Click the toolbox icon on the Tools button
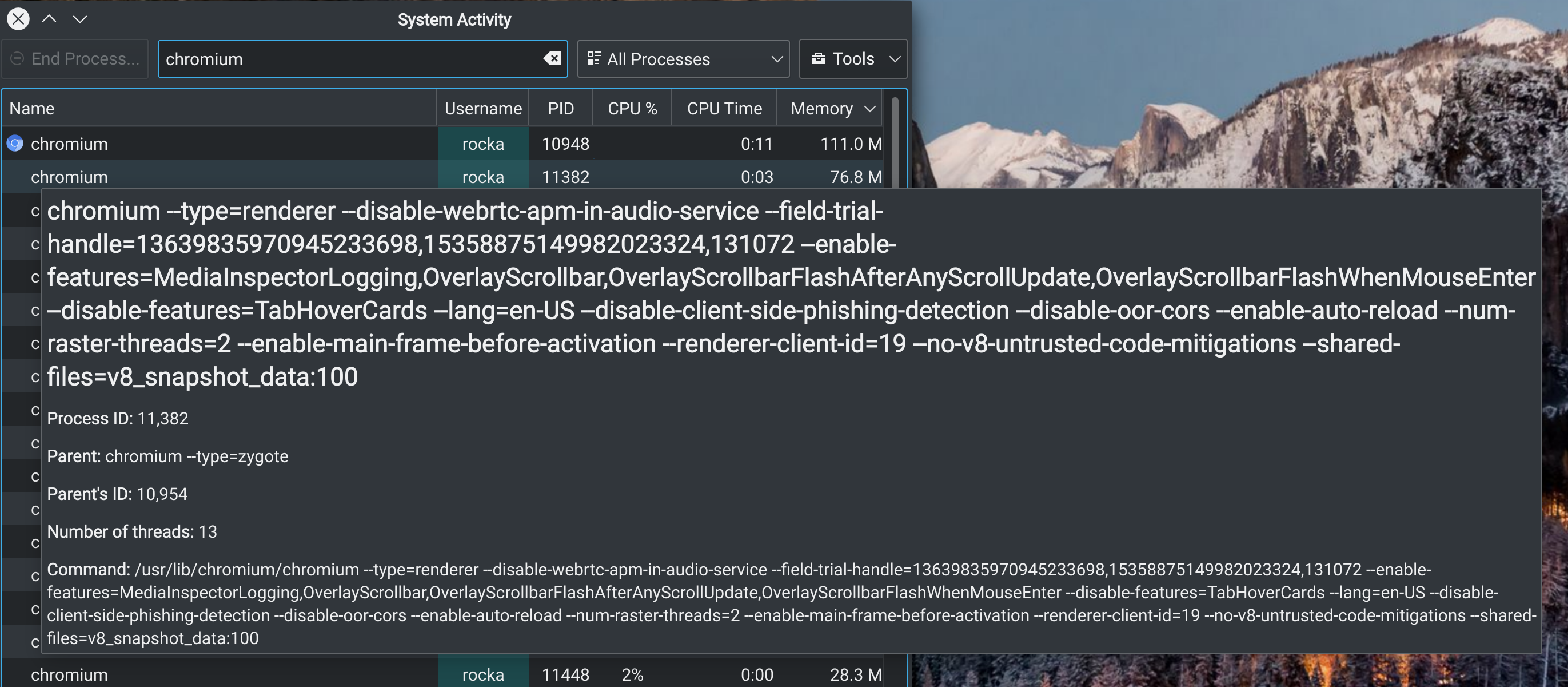Viewport: 1568px width, 687px height. 819,58
